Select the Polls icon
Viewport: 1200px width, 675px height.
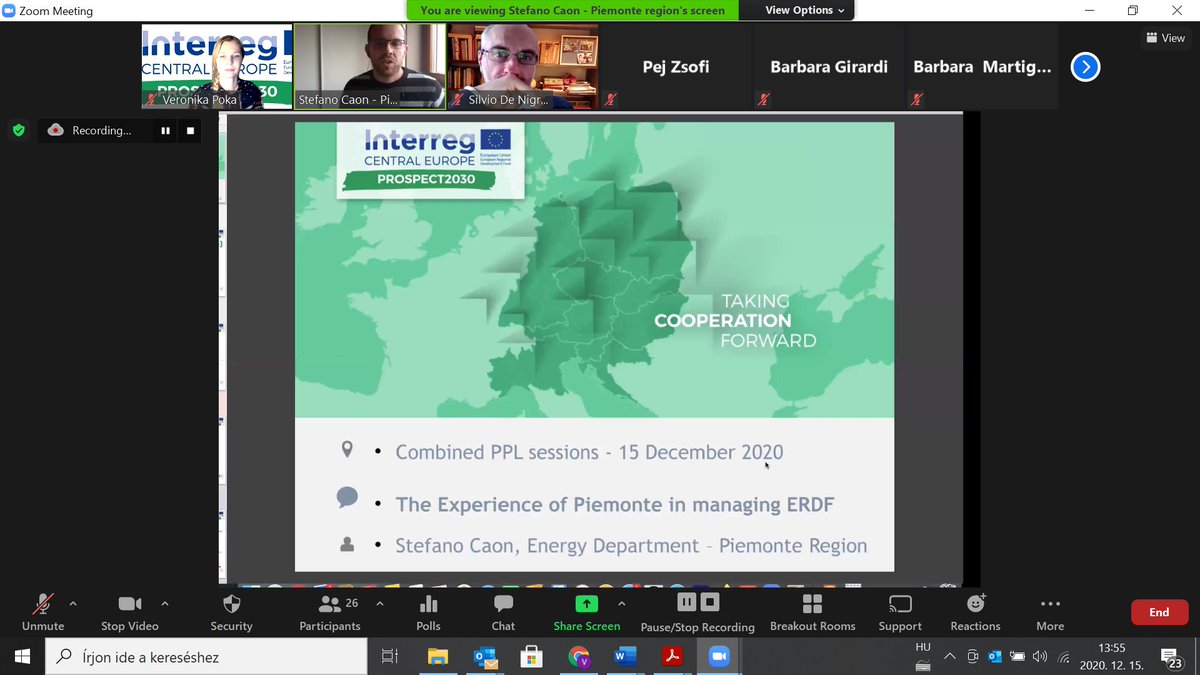click(x=428, y=611)
